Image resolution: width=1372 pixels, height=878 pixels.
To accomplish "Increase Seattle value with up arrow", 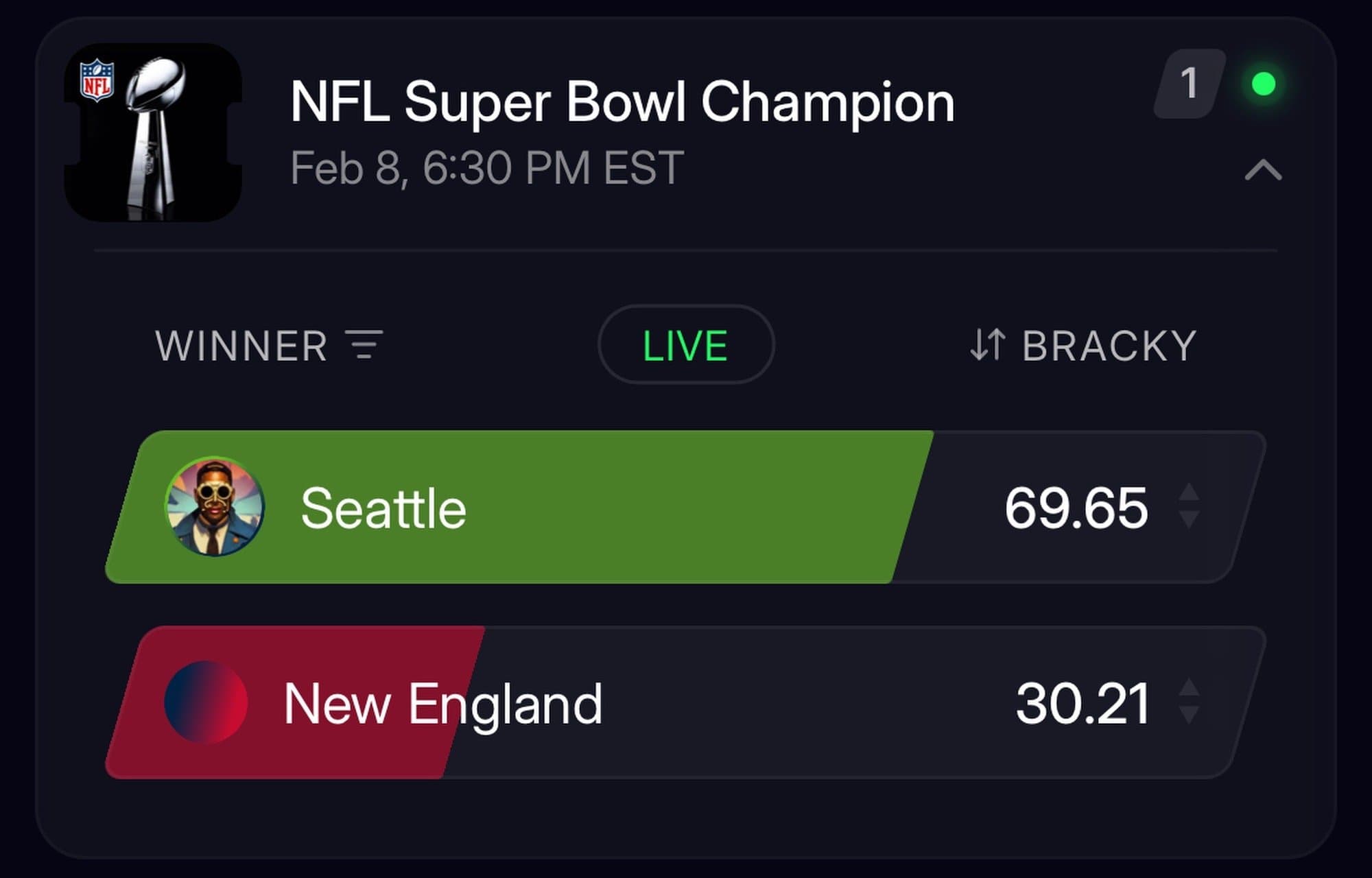I will (x=1189, y=493).
